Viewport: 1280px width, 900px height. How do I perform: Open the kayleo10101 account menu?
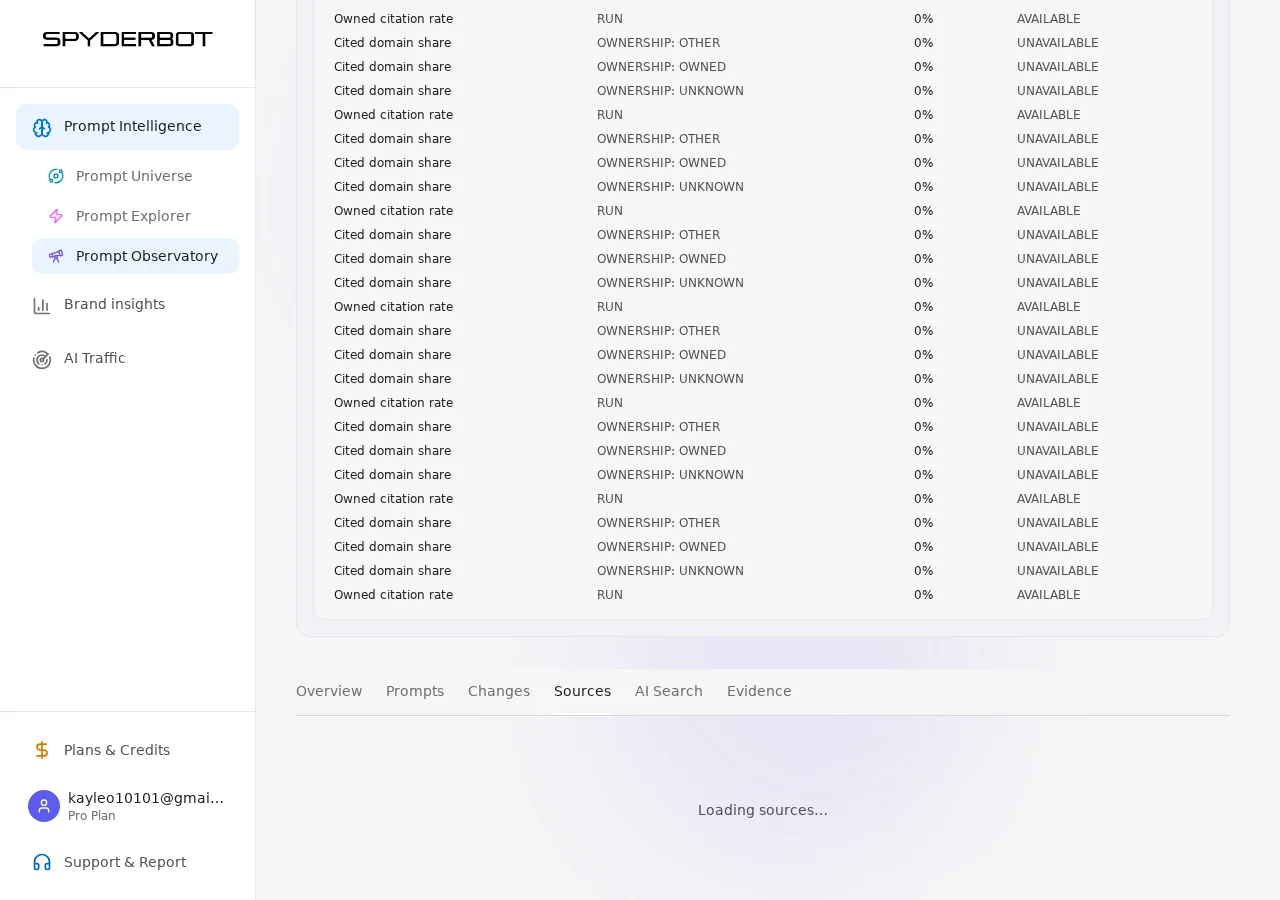click(127, 806)
